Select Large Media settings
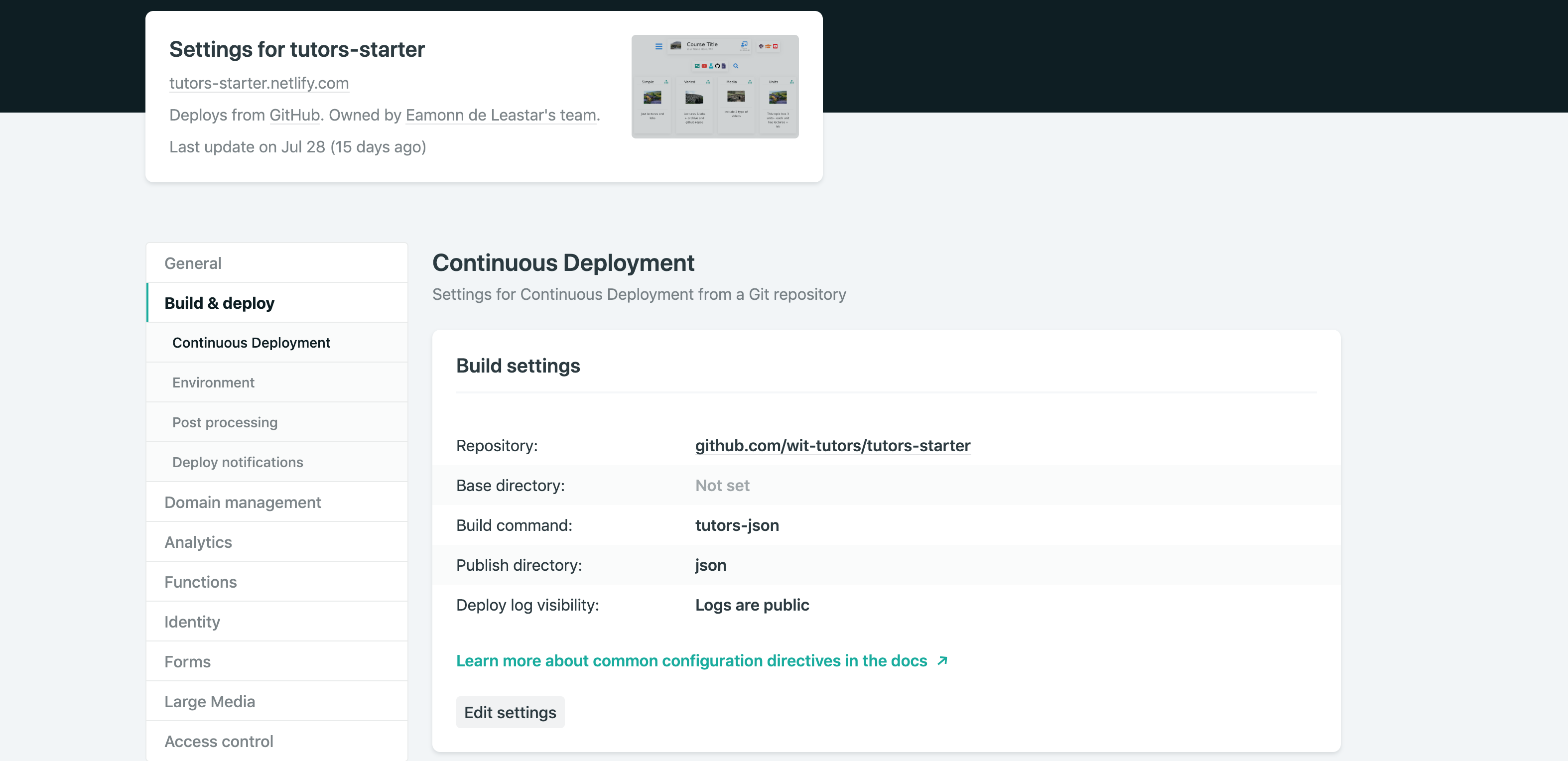 coord(210,701)
